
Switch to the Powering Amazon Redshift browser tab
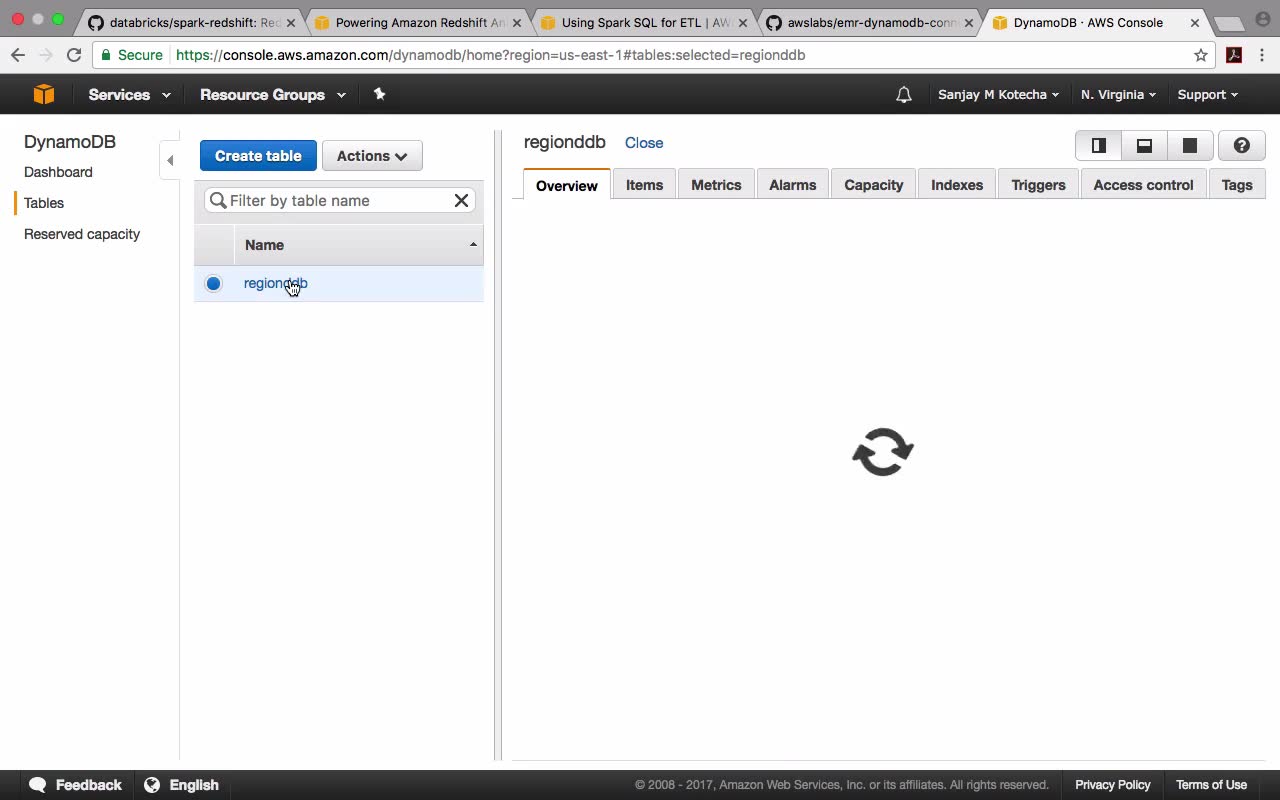click(x=416, y=23)
